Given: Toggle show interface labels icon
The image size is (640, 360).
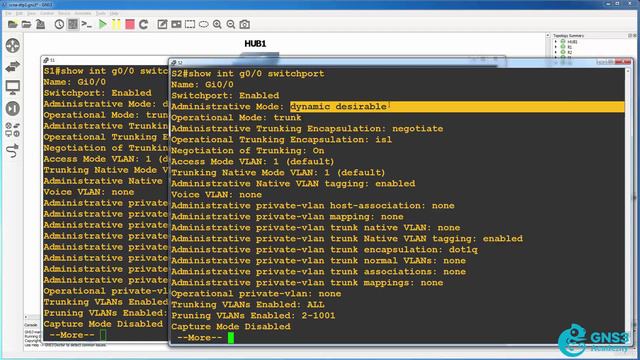Looking at the screenshot, I should pos(73,24).
